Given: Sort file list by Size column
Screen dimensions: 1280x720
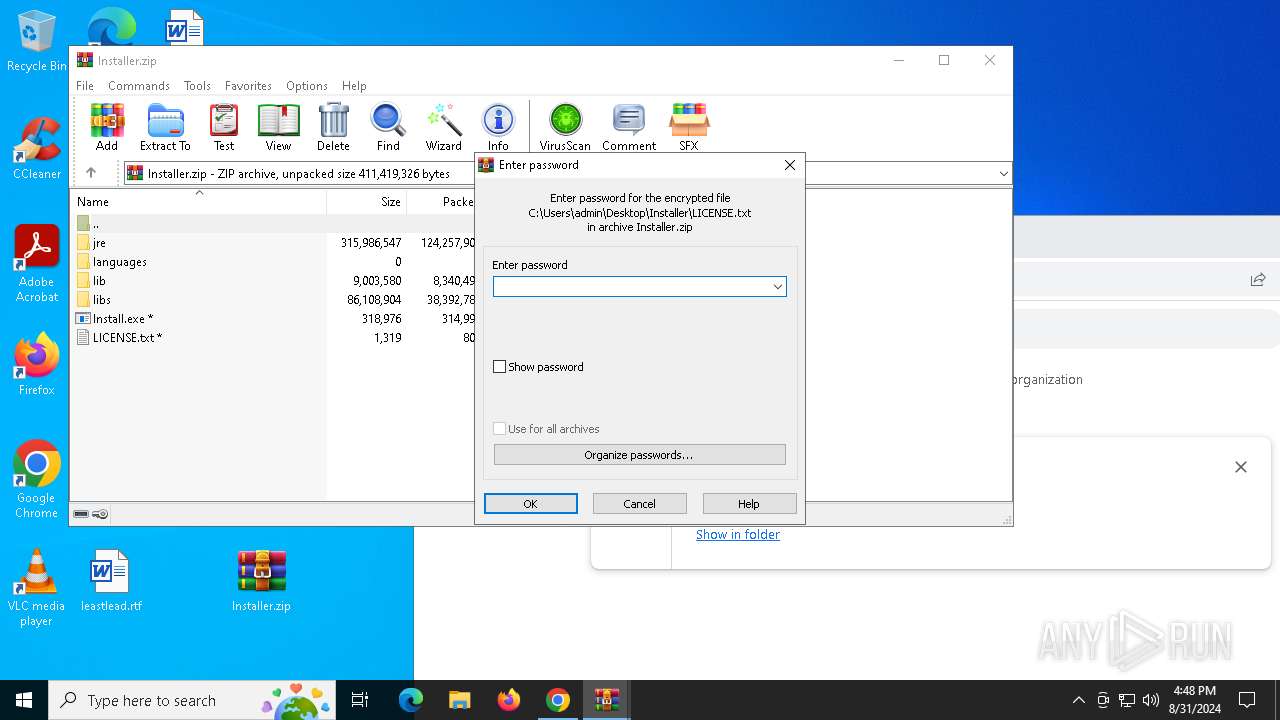Looking at the screenshot, I should coord(366,201).
